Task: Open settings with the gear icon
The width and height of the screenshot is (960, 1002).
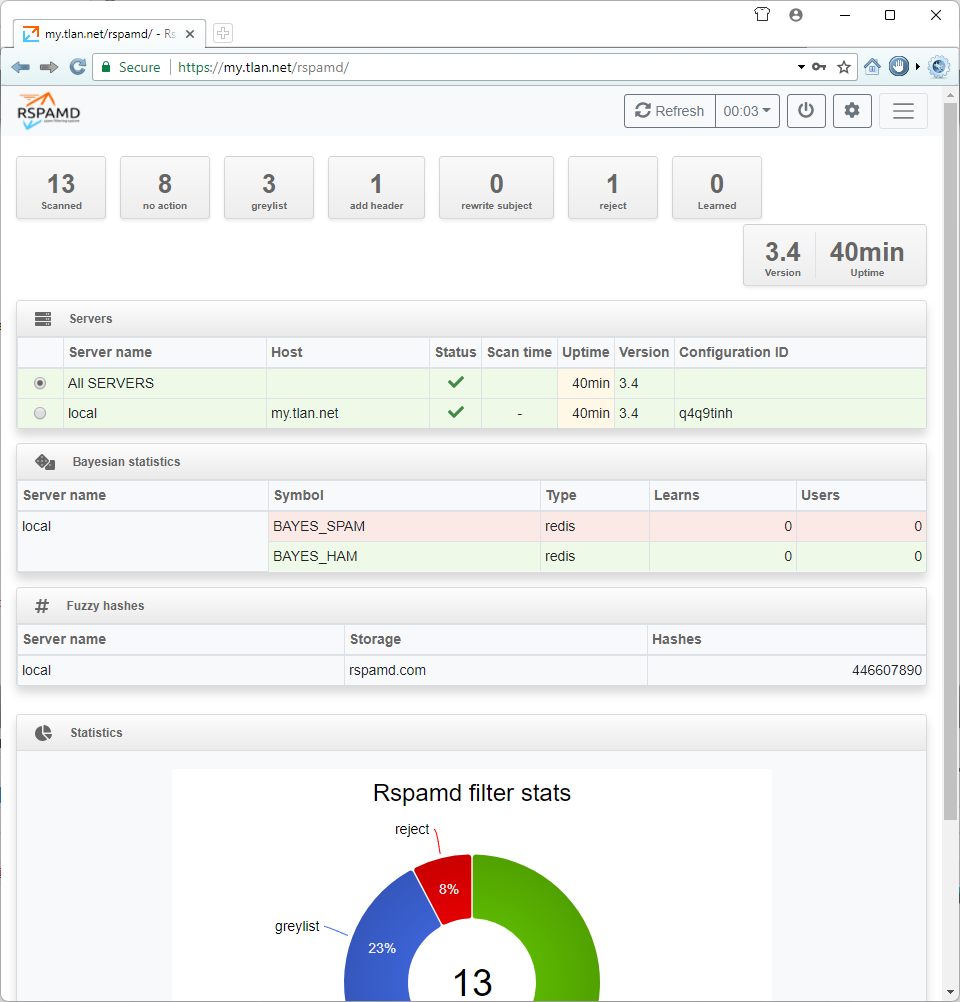Action: [852, 111]
